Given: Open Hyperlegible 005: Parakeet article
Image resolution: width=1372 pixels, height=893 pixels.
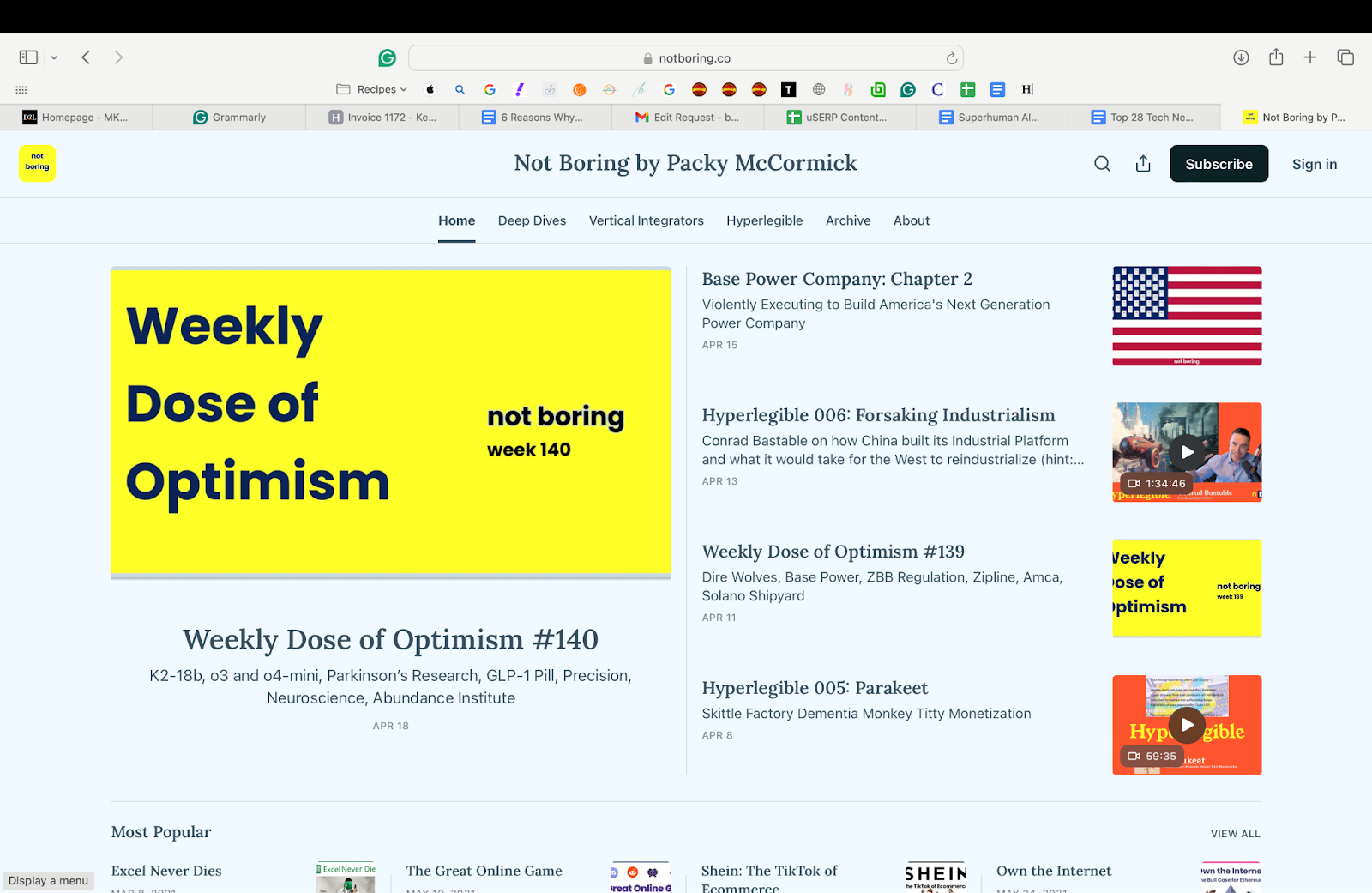Looking at the screenshot, I should (815, 688).
